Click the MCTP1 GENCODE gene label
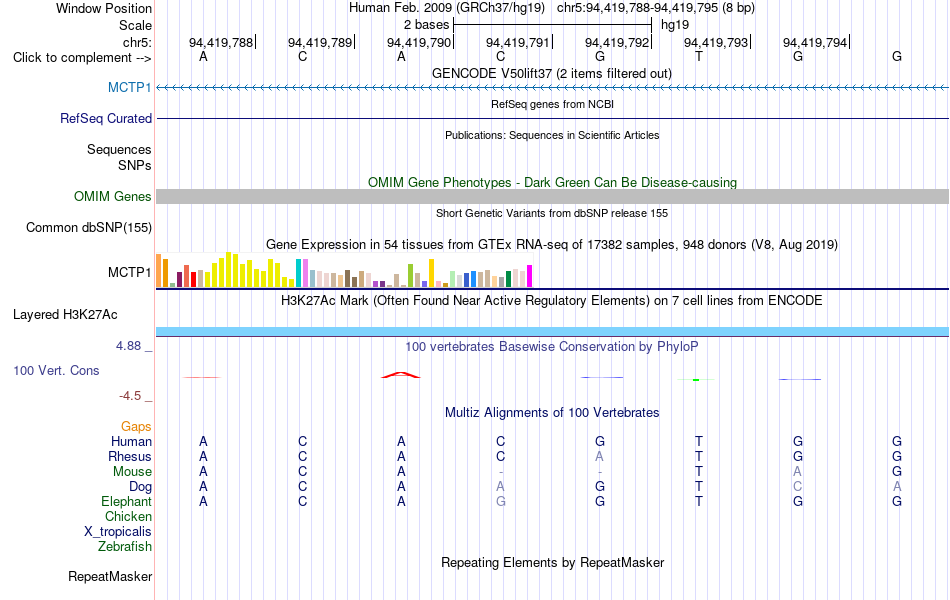The height and width of the screenshot is (600, 950). pyautogui.click(x=130, y=87)
